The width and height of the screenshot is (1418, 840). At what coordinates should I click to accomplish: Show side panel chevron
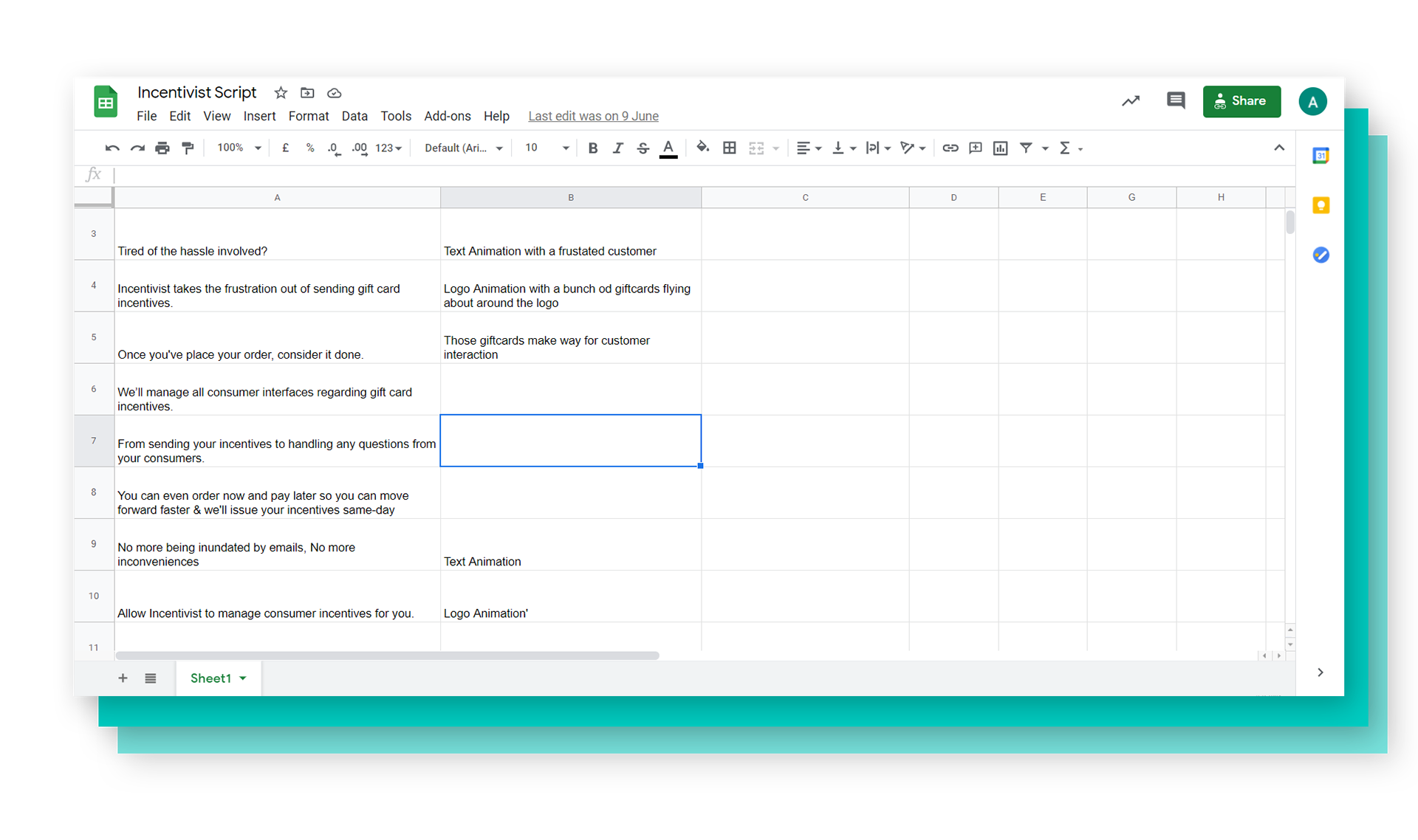[x=1320, y=672]
